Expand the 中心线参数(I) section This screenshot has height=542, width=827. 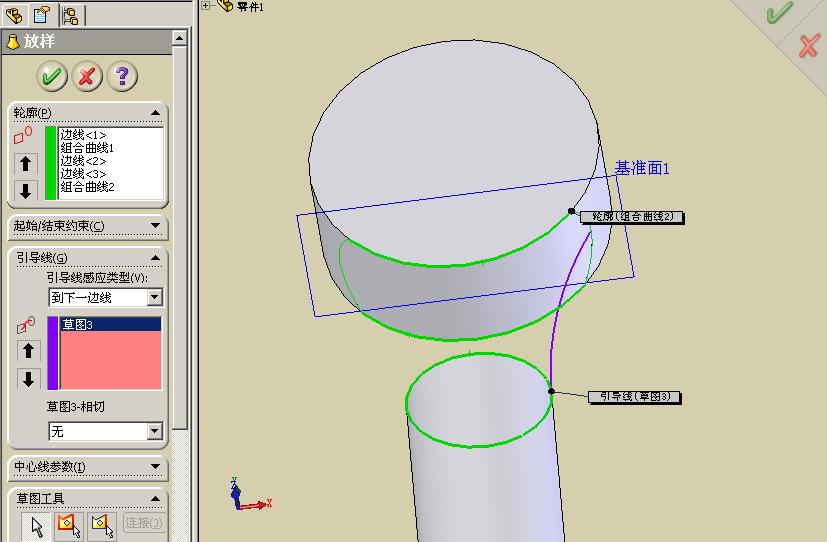(155, 466)
